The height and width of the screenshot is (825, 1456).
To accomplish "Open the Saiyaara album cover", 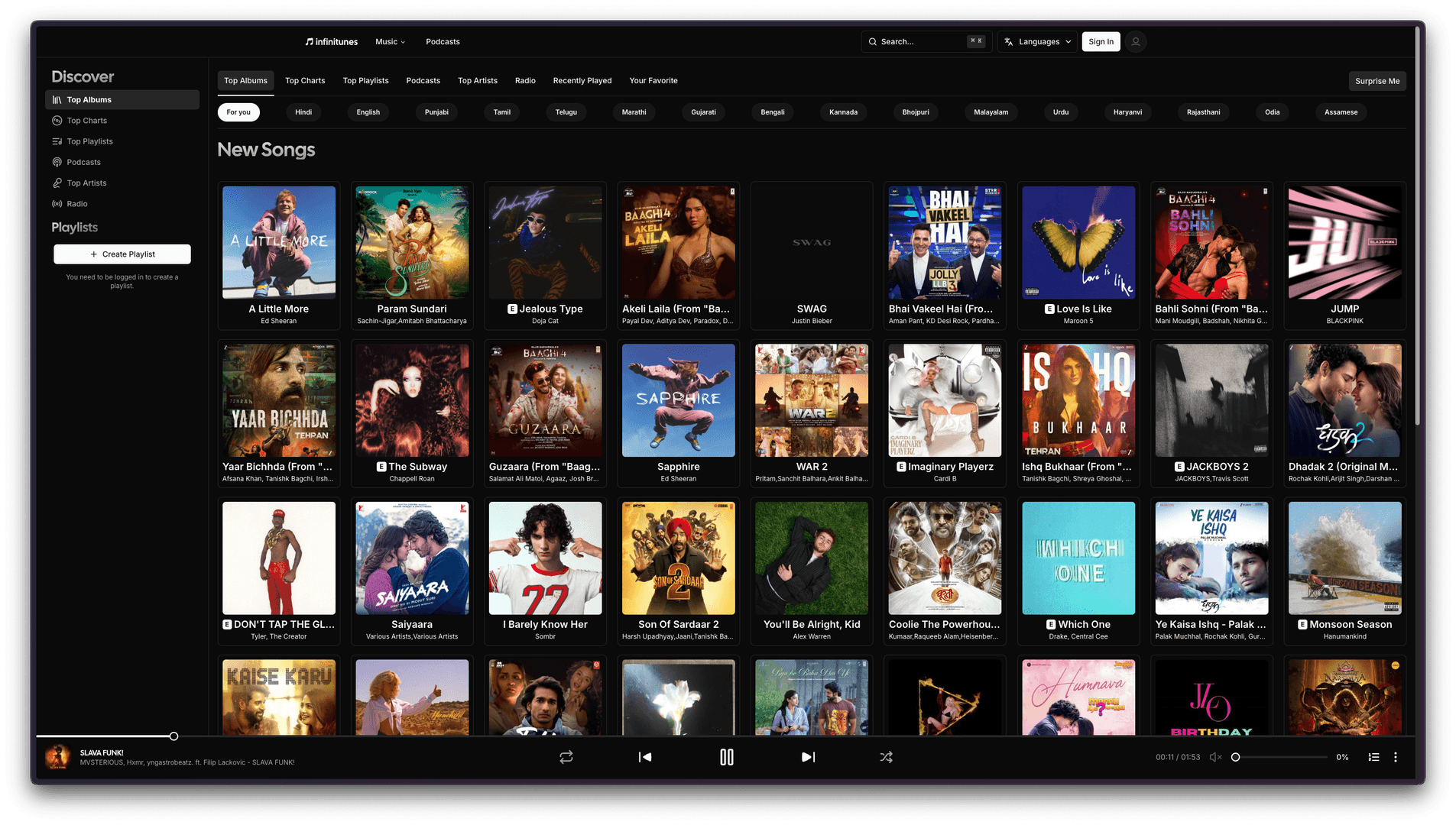I will [x=412, y=558].
